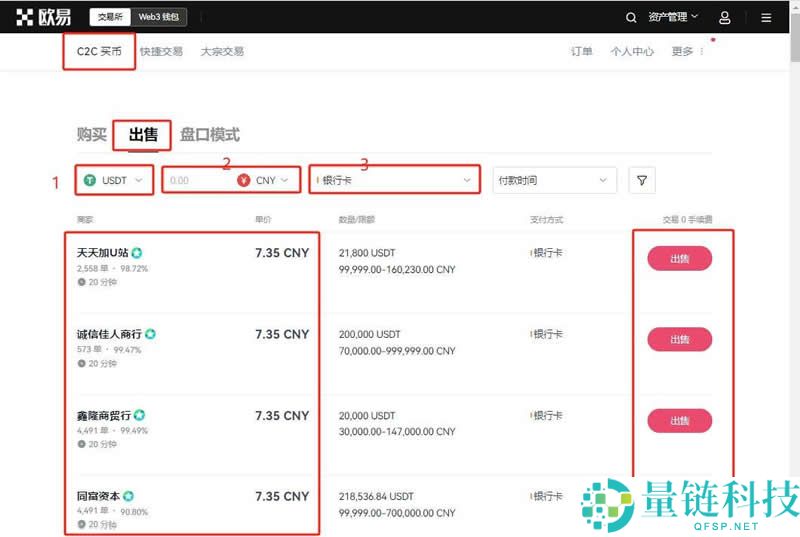
Task: Open merchant 鑫隆商贸行 profile
Action: tap(104, 416)
